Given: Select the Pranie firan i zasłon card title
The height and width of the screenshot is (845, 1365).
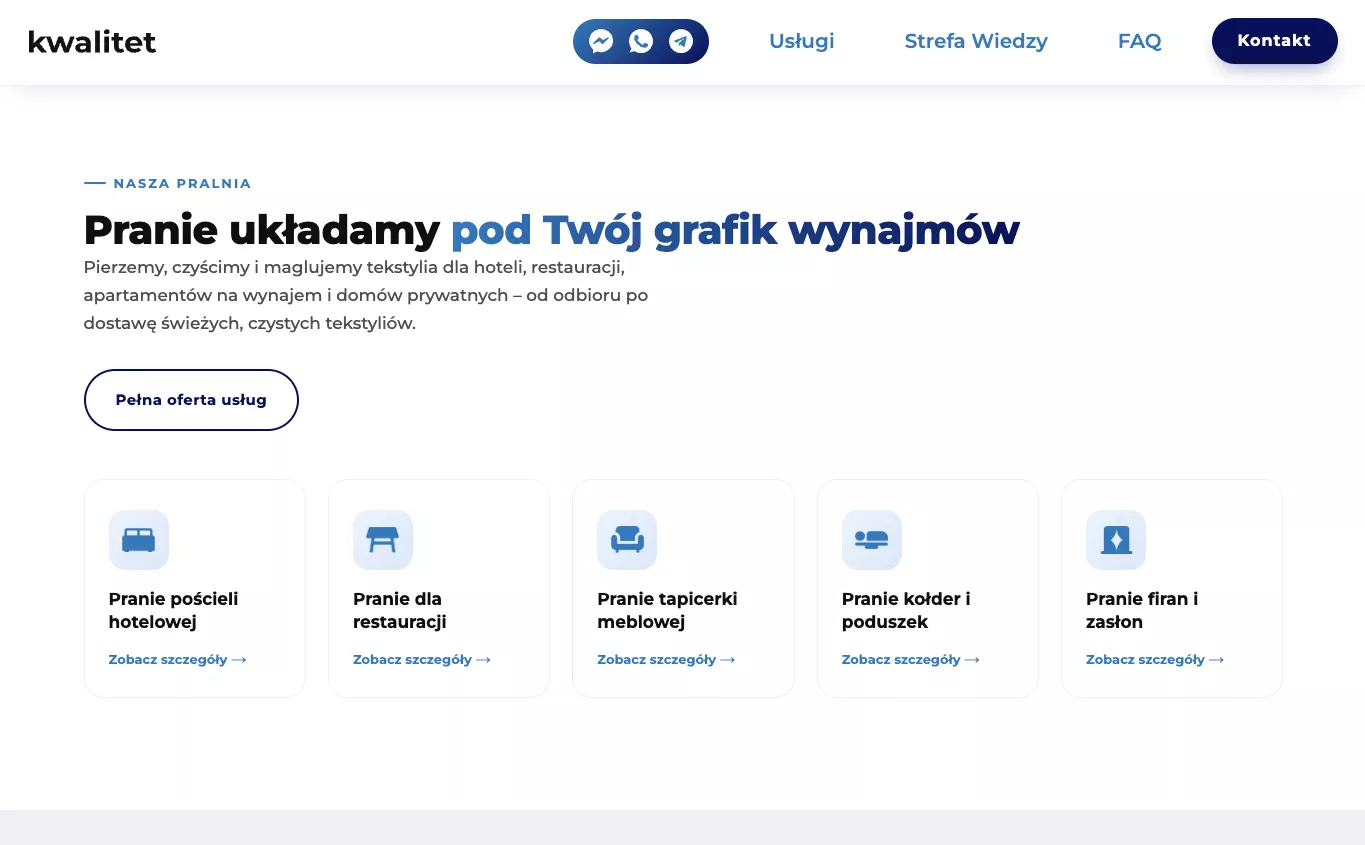Looking at the screenshot, I should 1142,610.
